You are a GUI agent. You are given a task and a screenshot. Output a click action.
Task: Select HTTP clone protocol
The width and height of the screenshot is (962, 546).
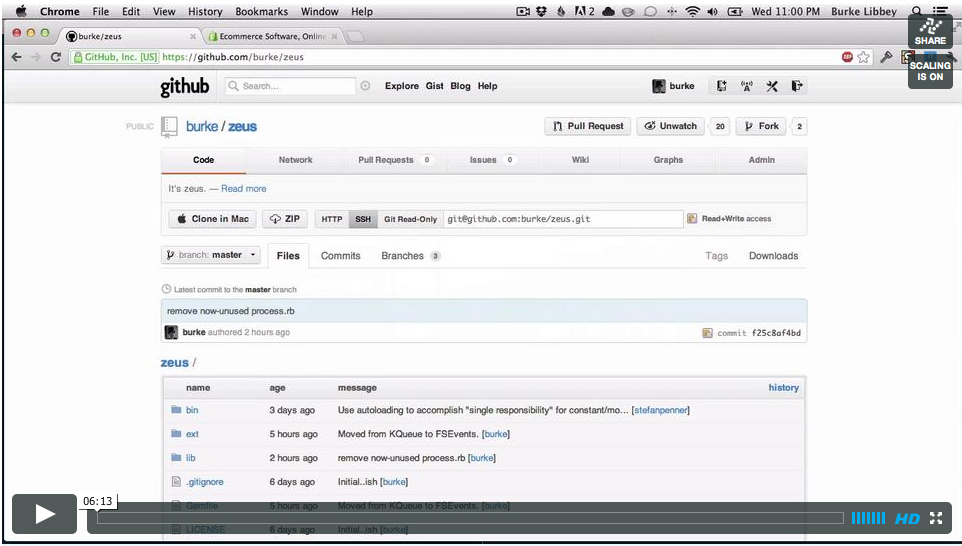(x=332, y=219)
